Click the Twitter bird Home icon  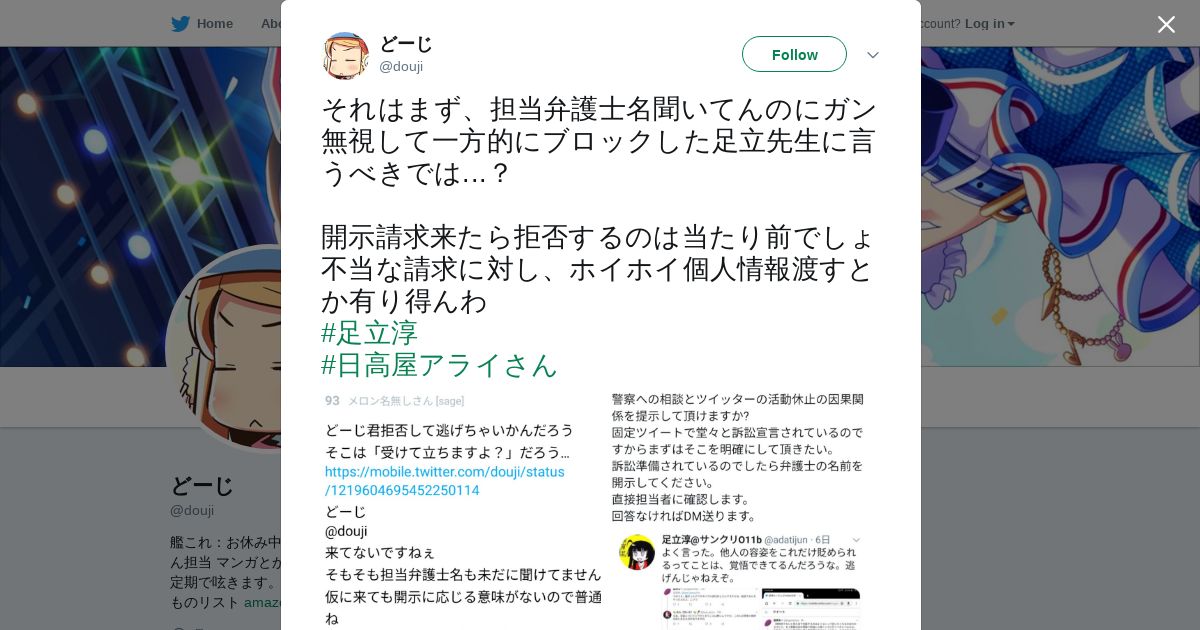[x=180, y=23]
